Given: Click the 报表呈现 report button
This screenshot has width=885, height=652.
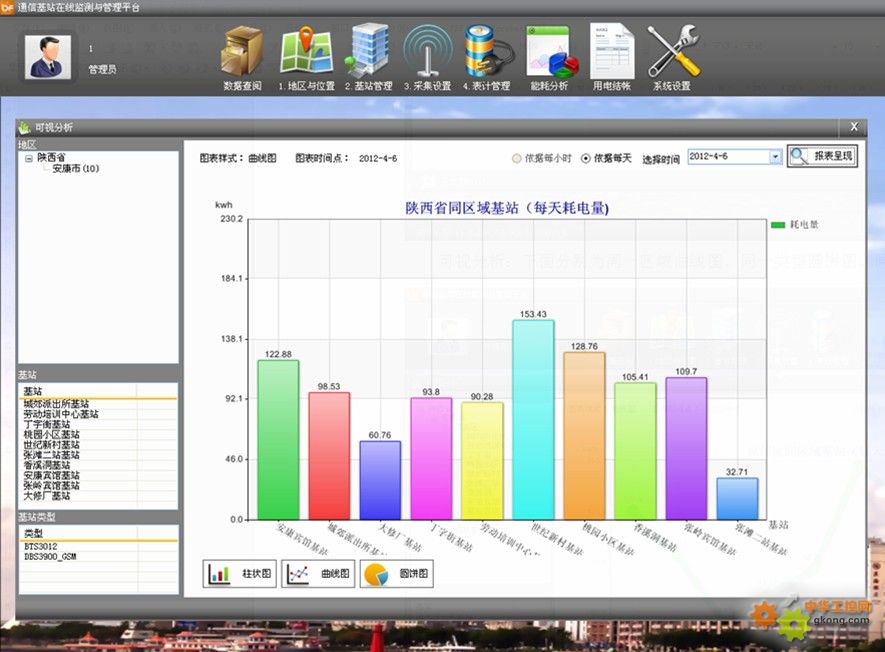Looking at the screenshot, I should pos(822,157).
